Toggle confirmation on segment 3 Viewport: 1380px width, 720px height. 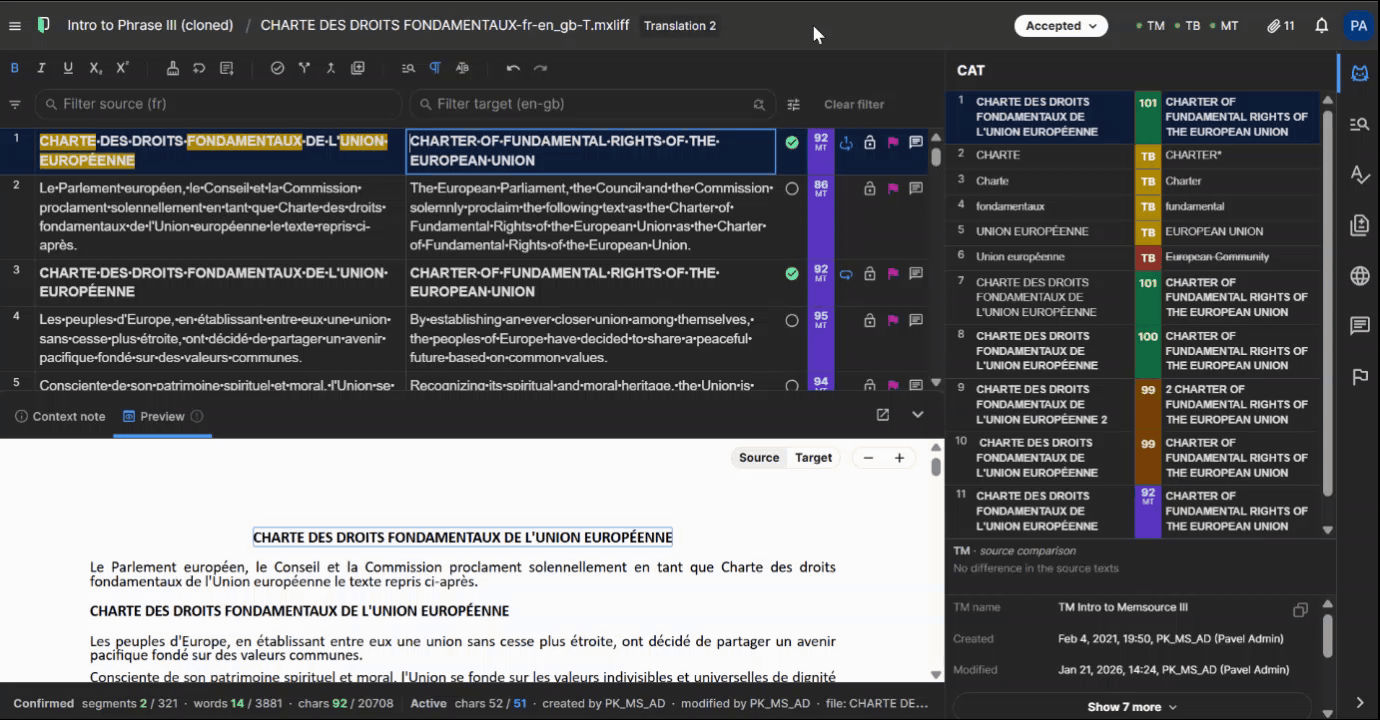[x=792, y=273]
